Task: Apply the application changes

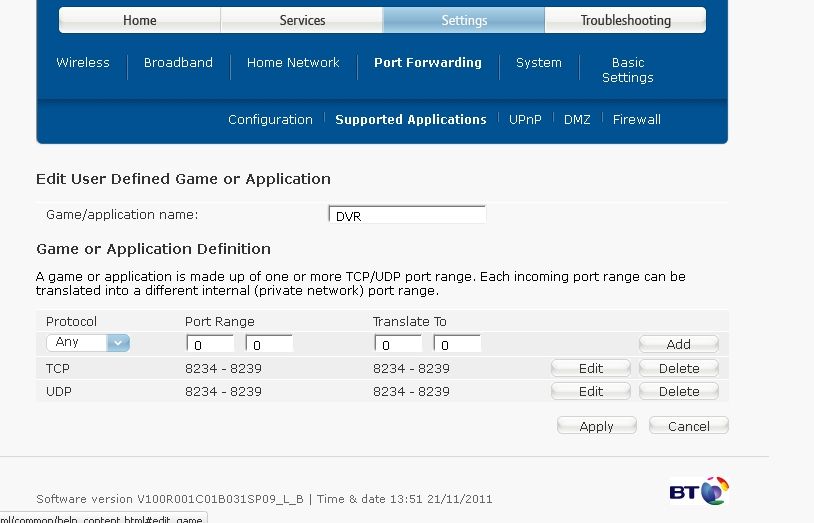Action: (596, 426)
